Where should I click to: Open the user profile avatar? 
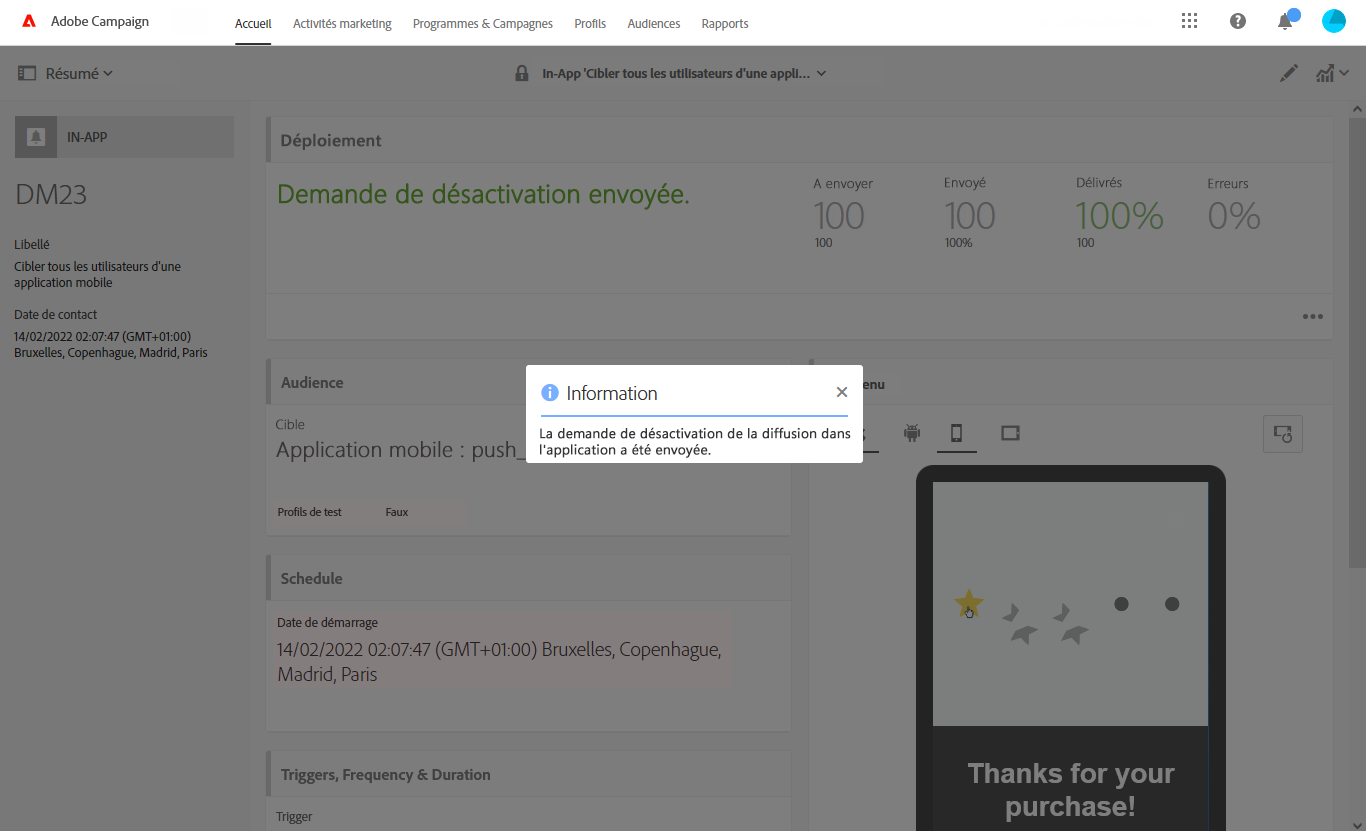(x=1334, y=21)
